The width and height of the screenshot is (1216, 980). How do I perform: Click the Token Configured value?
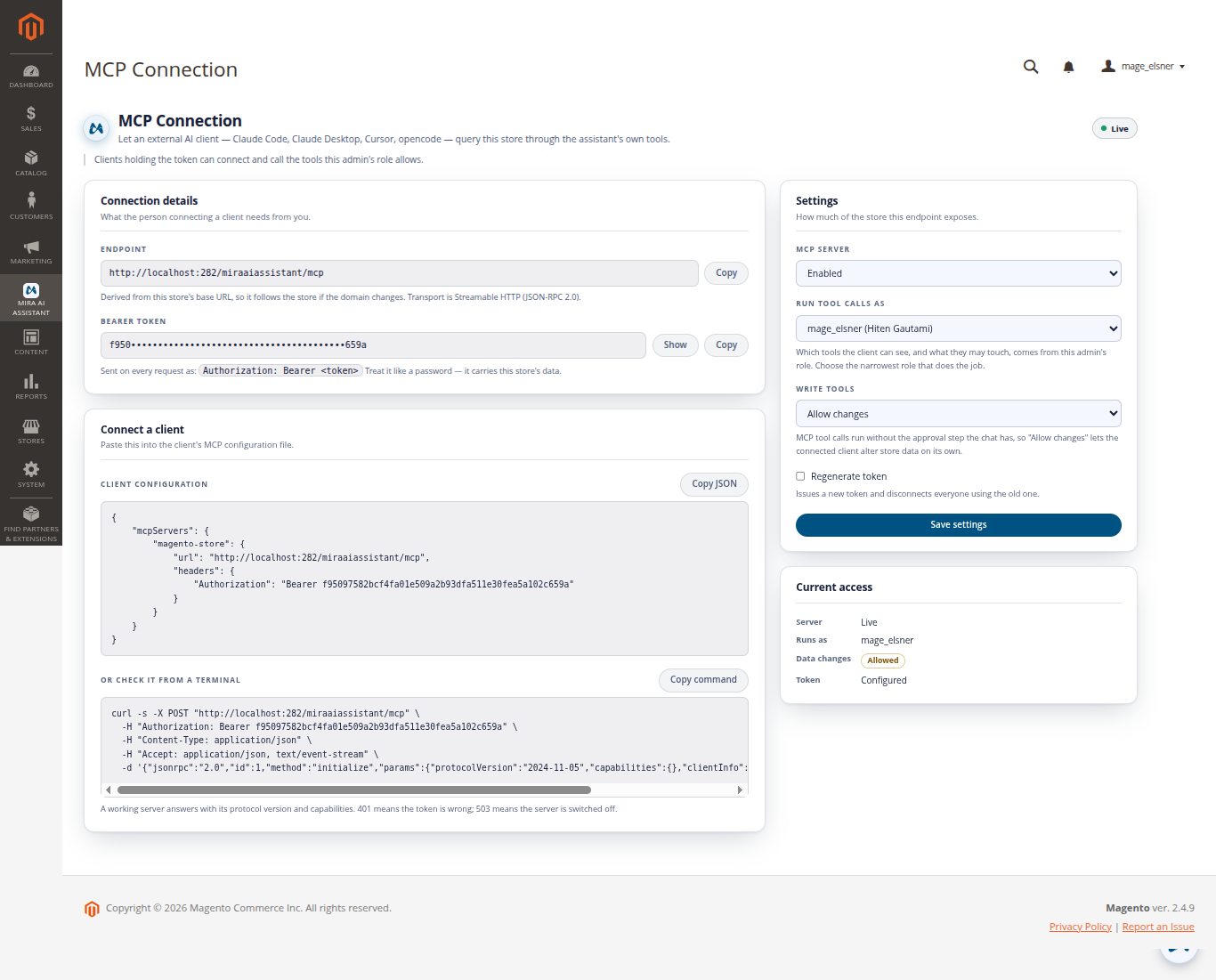tap(884, 680)
